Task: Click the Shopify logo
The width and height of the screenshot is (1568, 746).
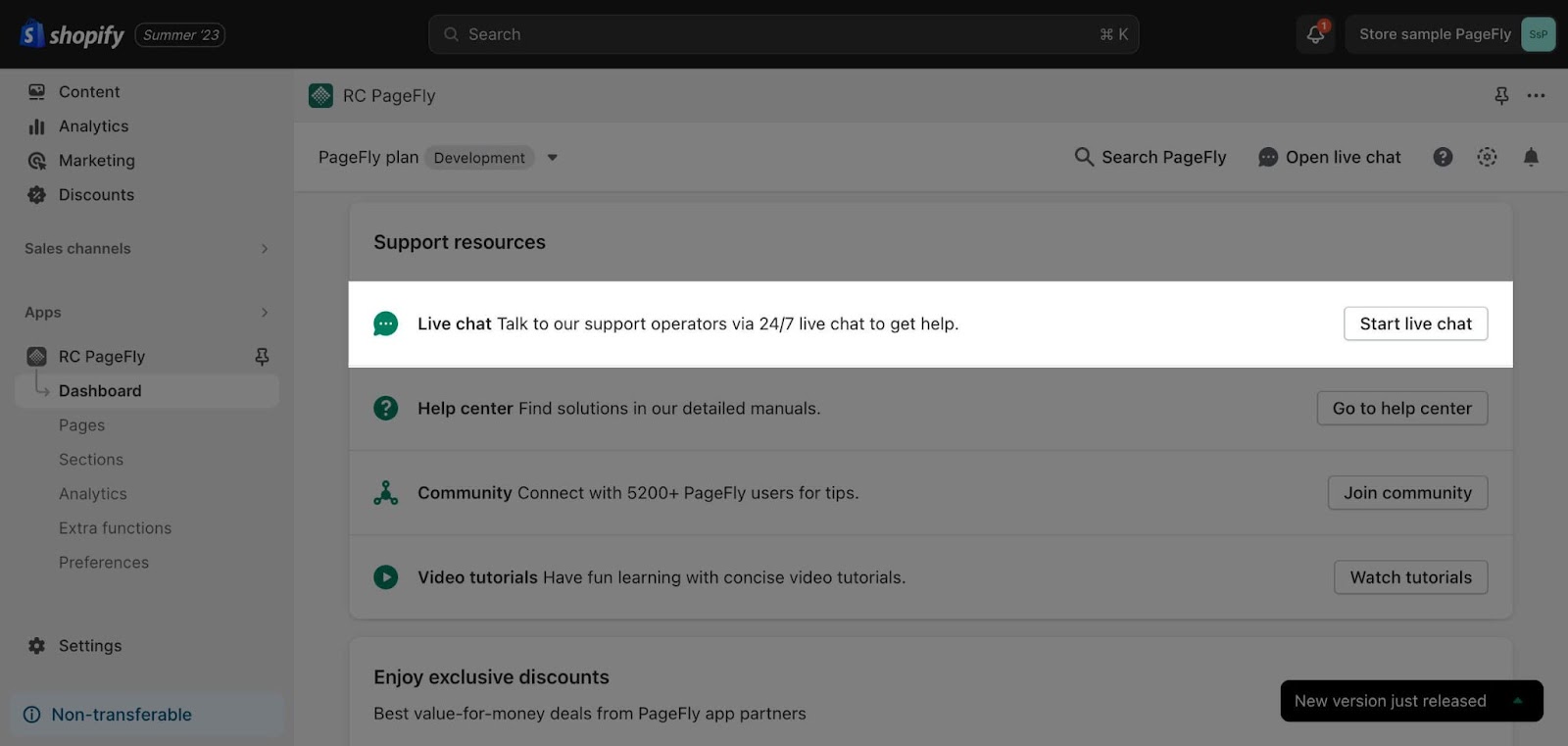Action: (73, 34)
